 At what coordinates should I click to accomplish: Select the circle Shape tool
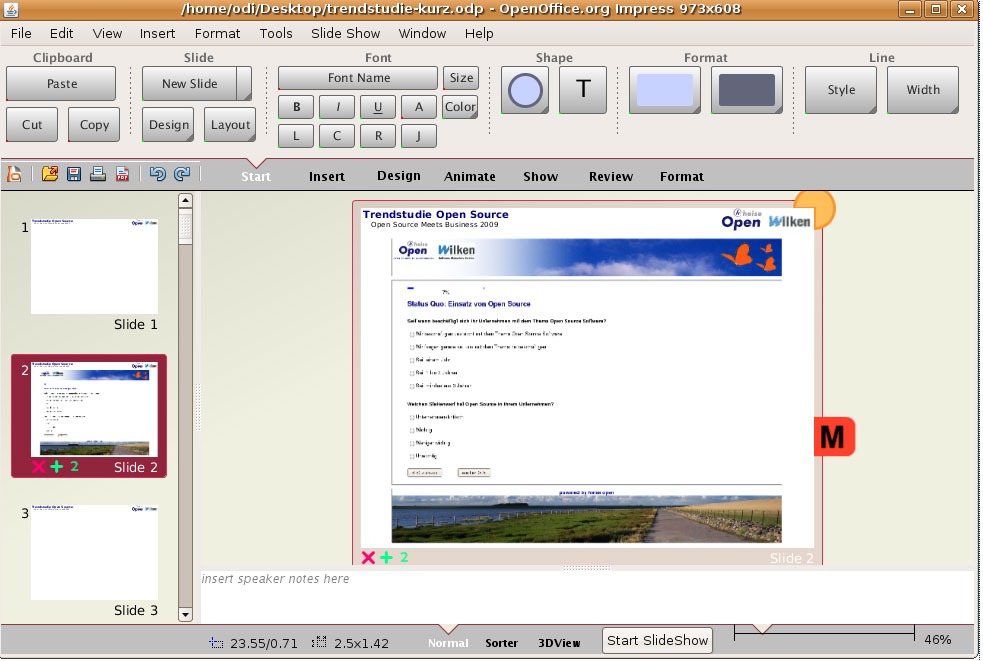coord(525,91)
